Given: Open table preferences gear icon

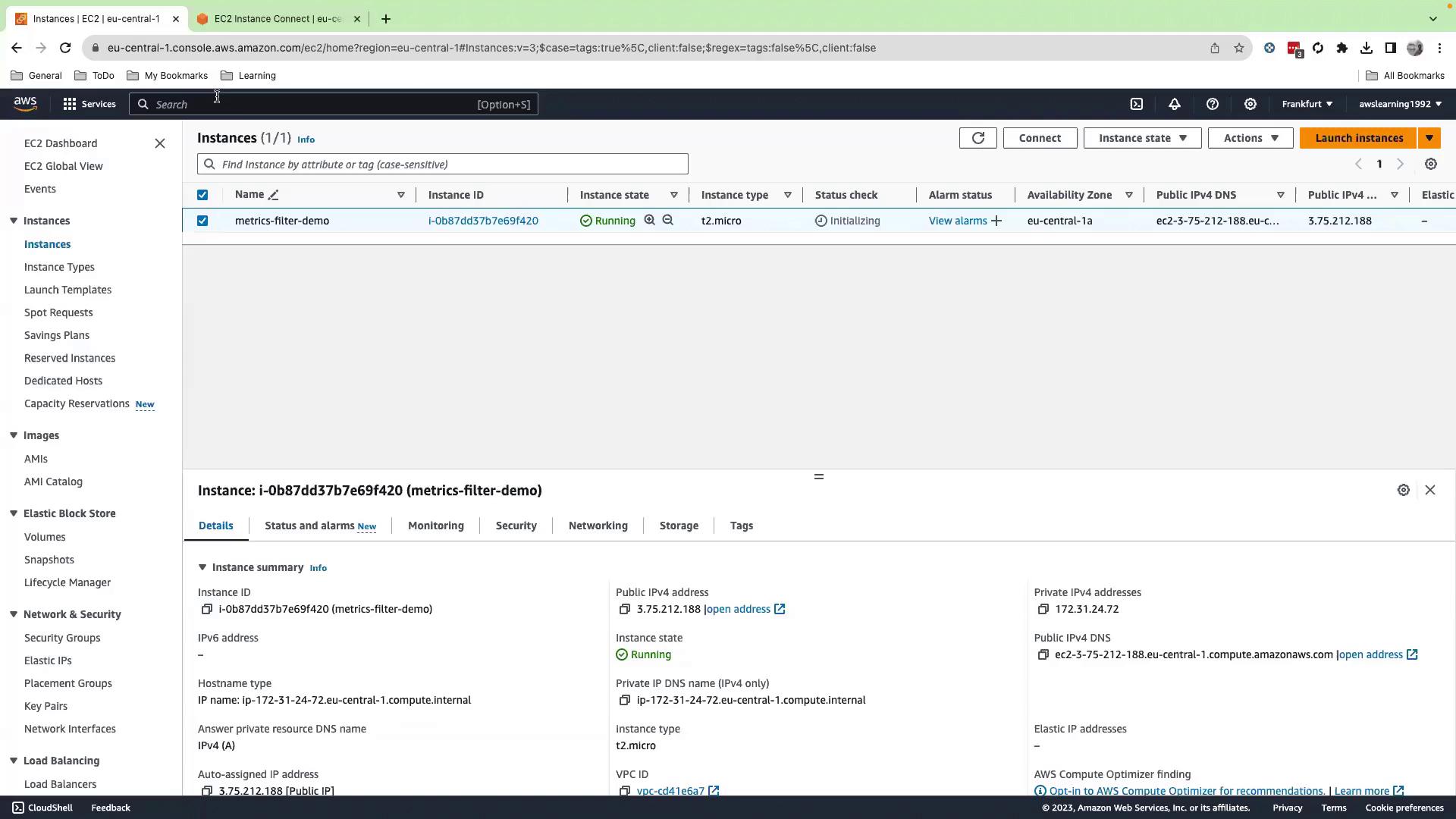Looking at the screenshot, I should click(1430, 165).
